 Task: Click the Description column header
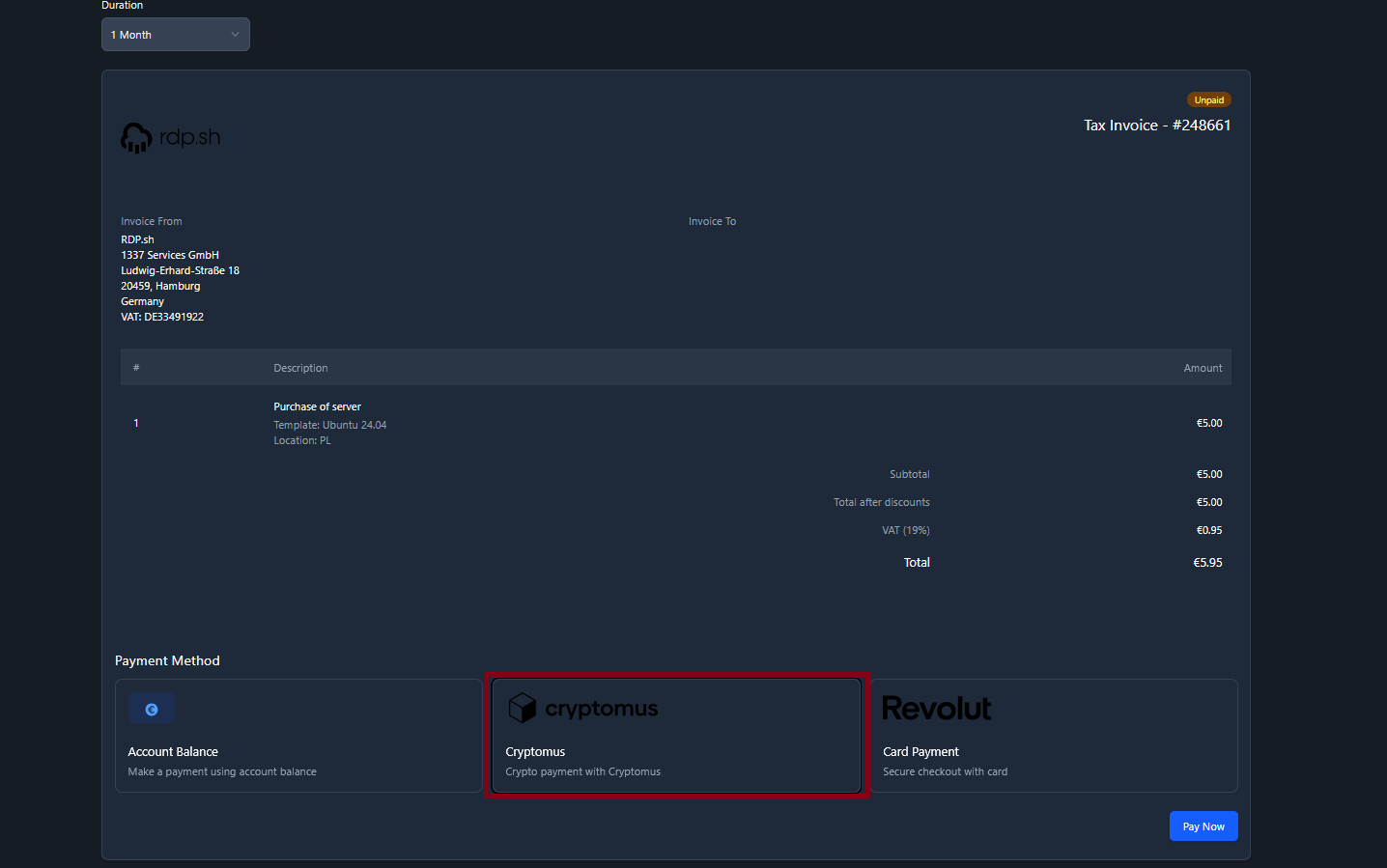coord(300,368)
